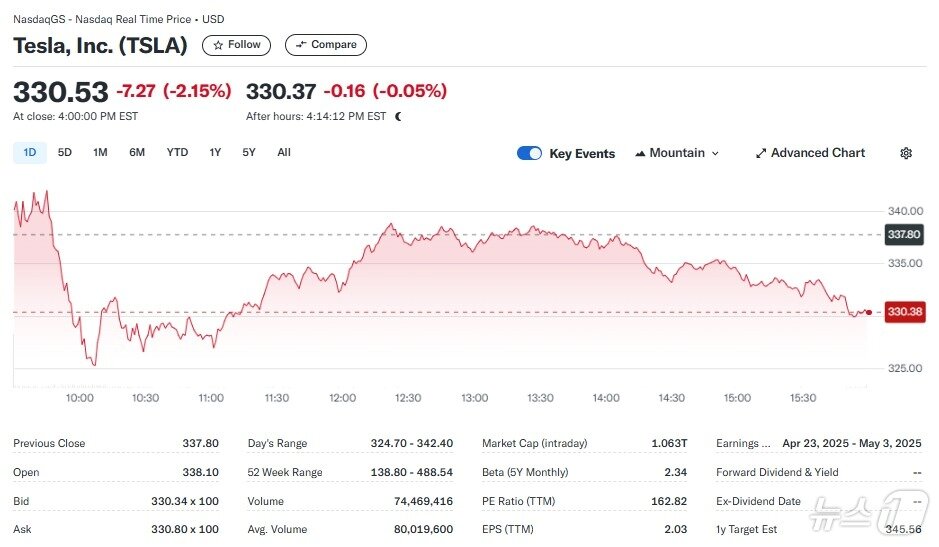
Task: Click the Mountain chart type icon
Action: (640, 153)
